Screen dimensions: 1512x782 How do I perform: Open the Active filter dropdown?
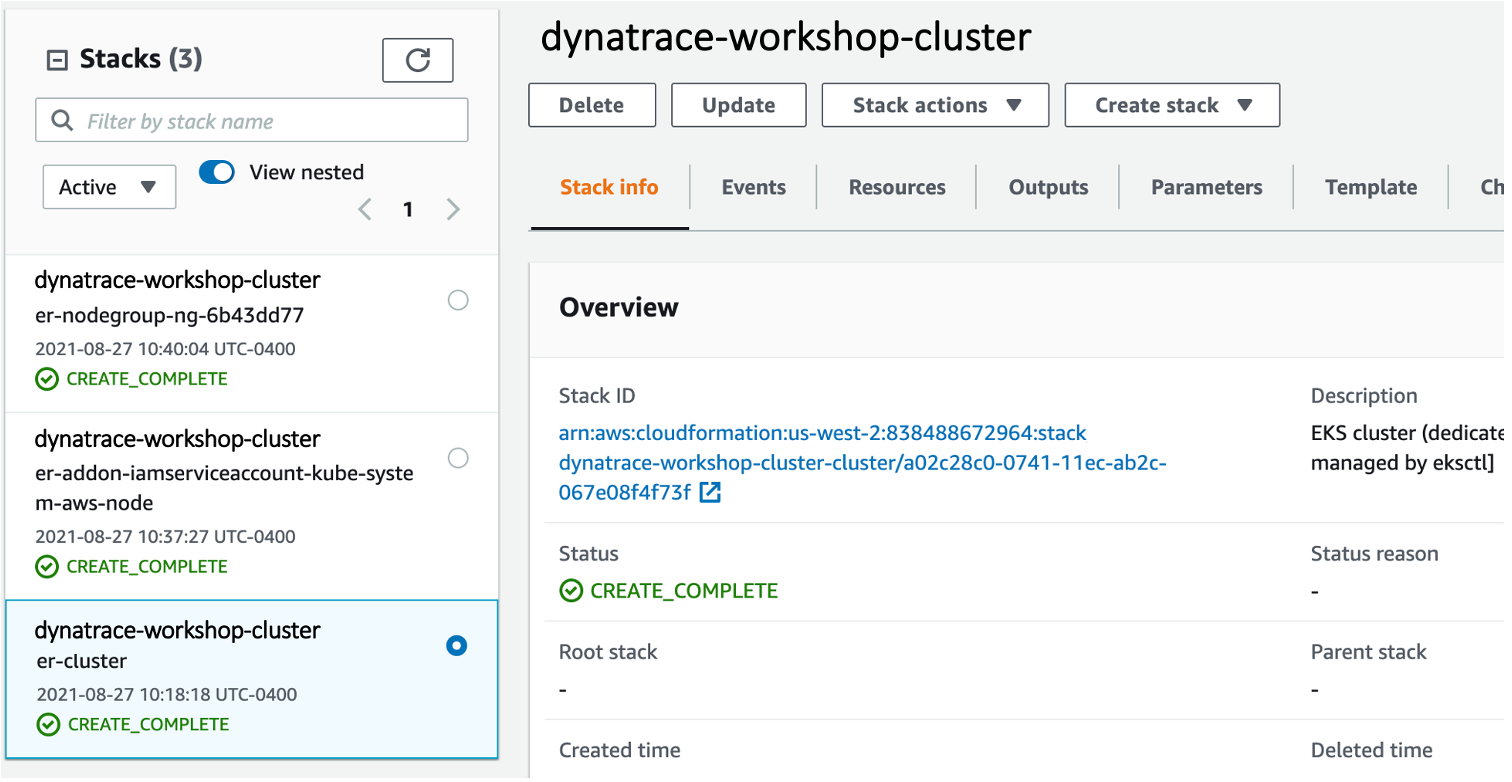tap(109, 187)
